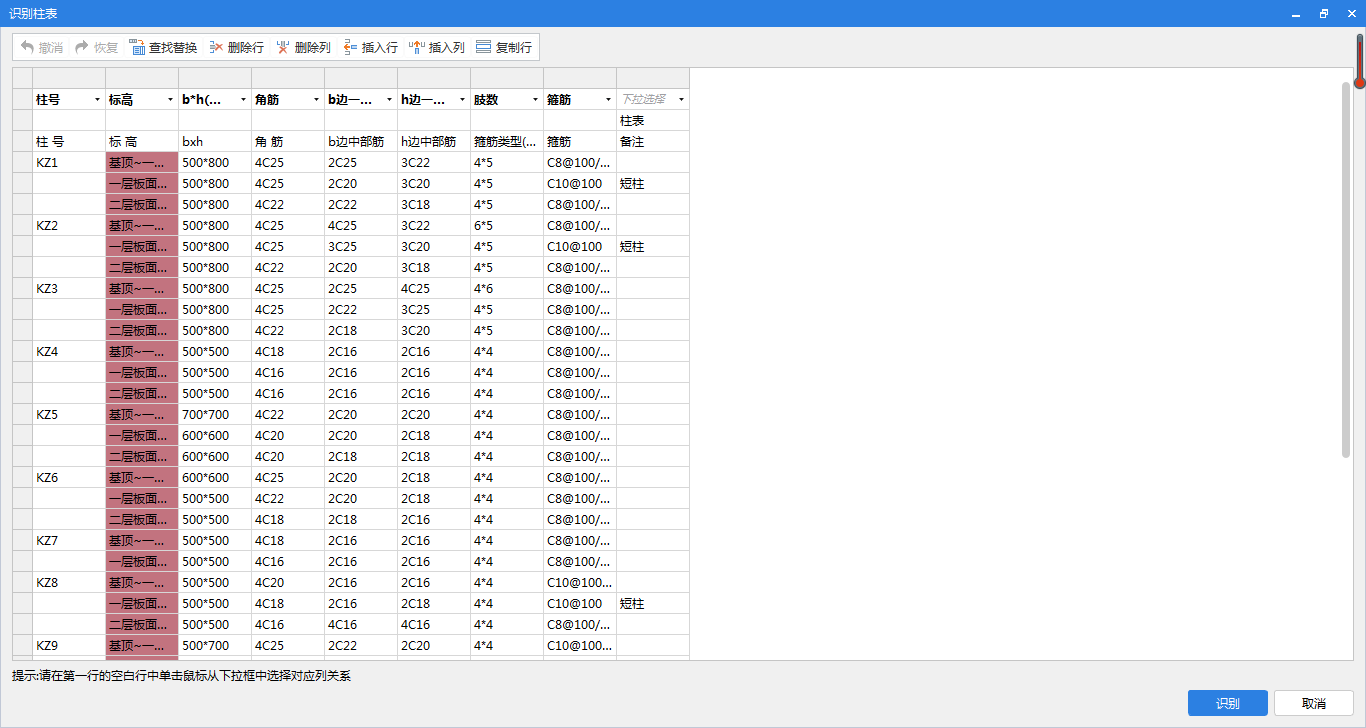Open the 角筋 column mapping dropdown
The image size is (1366, 728).
316,100
